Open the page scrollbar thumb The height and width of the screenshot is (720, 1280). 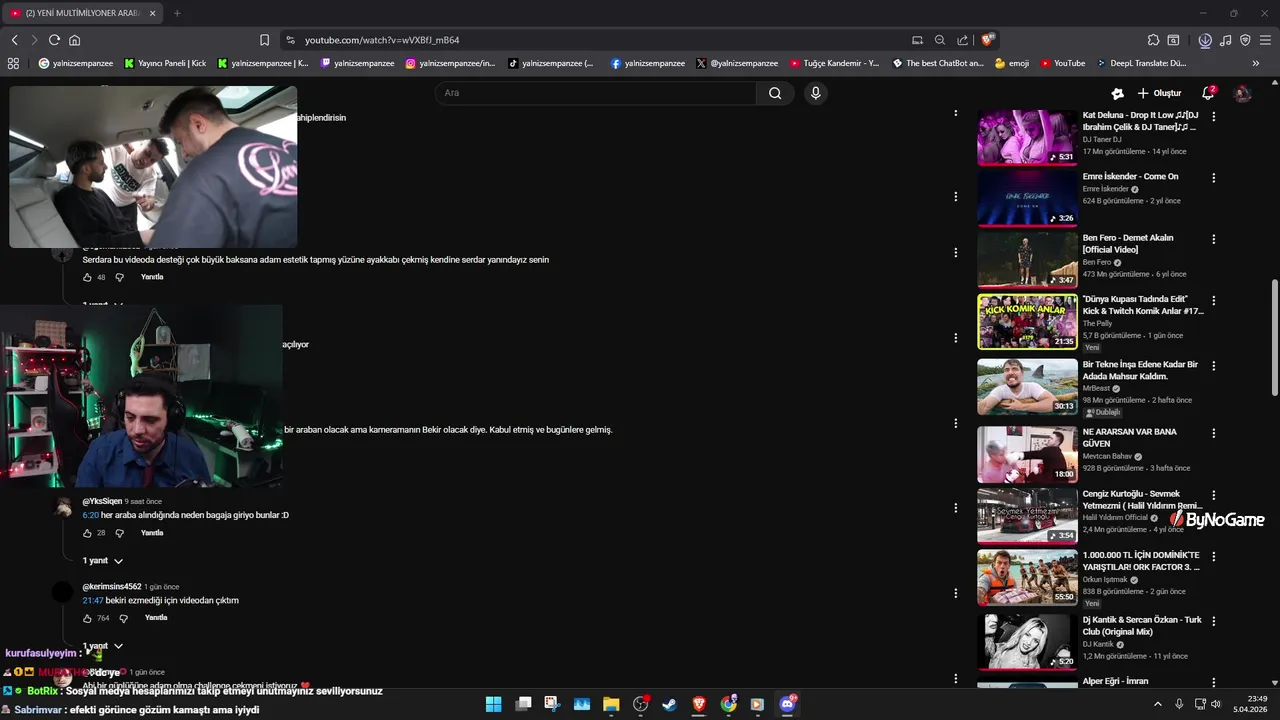(x=1274, y=338)
